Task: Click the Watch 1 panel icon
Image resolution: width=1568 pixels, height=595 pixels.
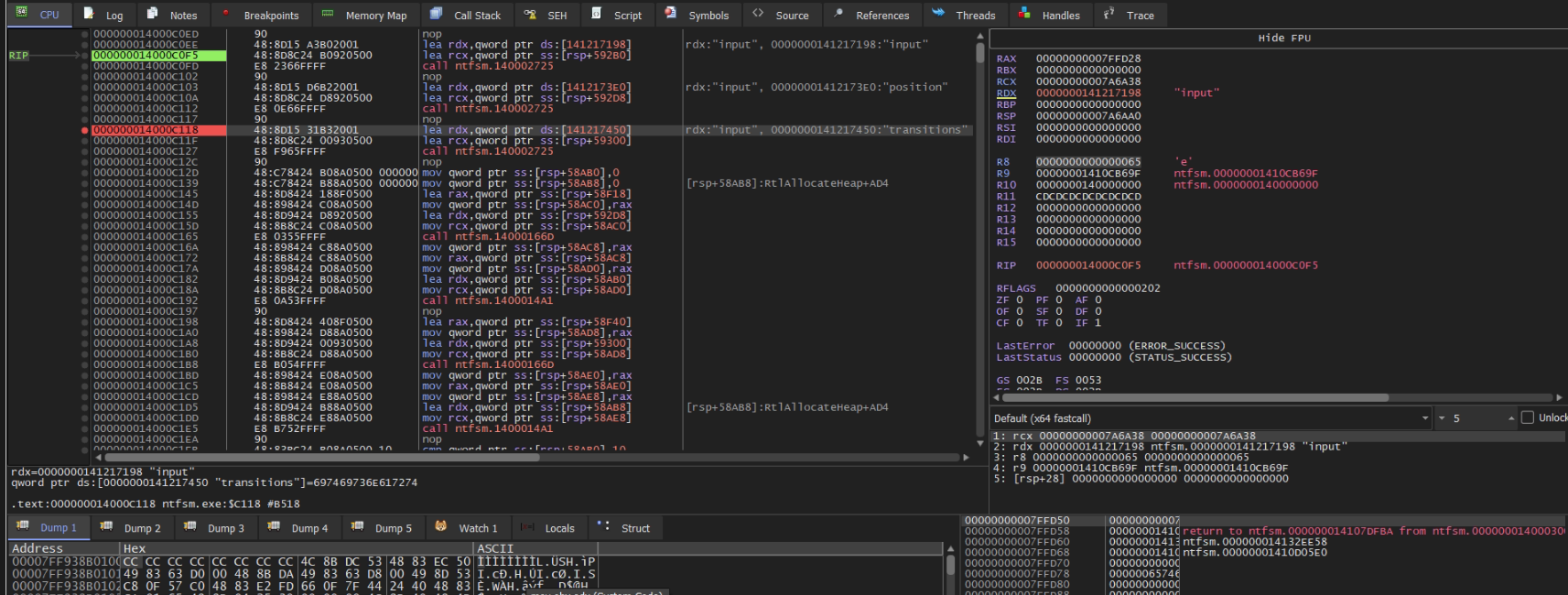Action: [x=441, y=526]
